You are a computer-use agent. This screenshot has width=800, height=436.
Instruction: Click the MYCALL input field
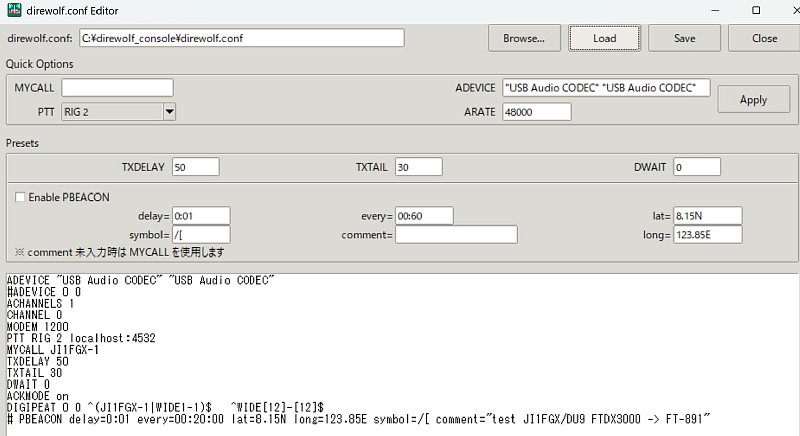coord(117,88)
